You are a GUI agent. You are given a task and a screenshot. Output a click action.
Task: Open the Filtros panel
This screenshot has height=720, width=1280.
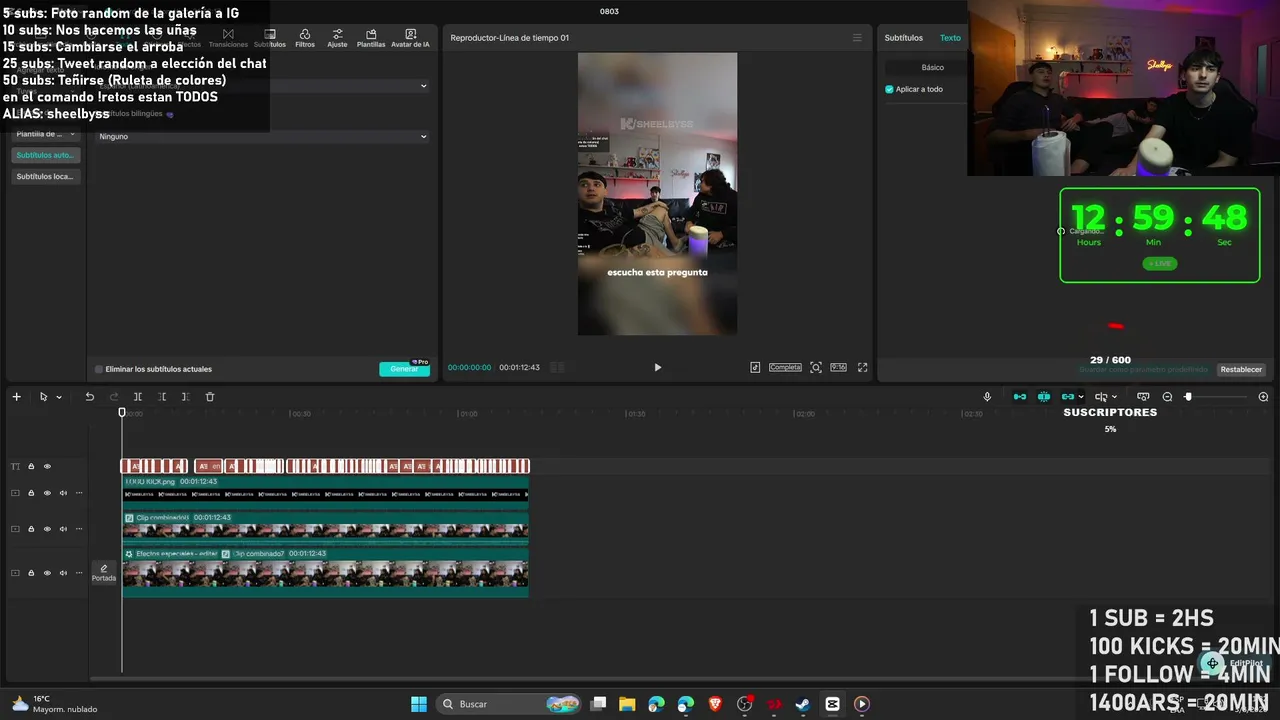pyautogui.click(x=305, y=38)
